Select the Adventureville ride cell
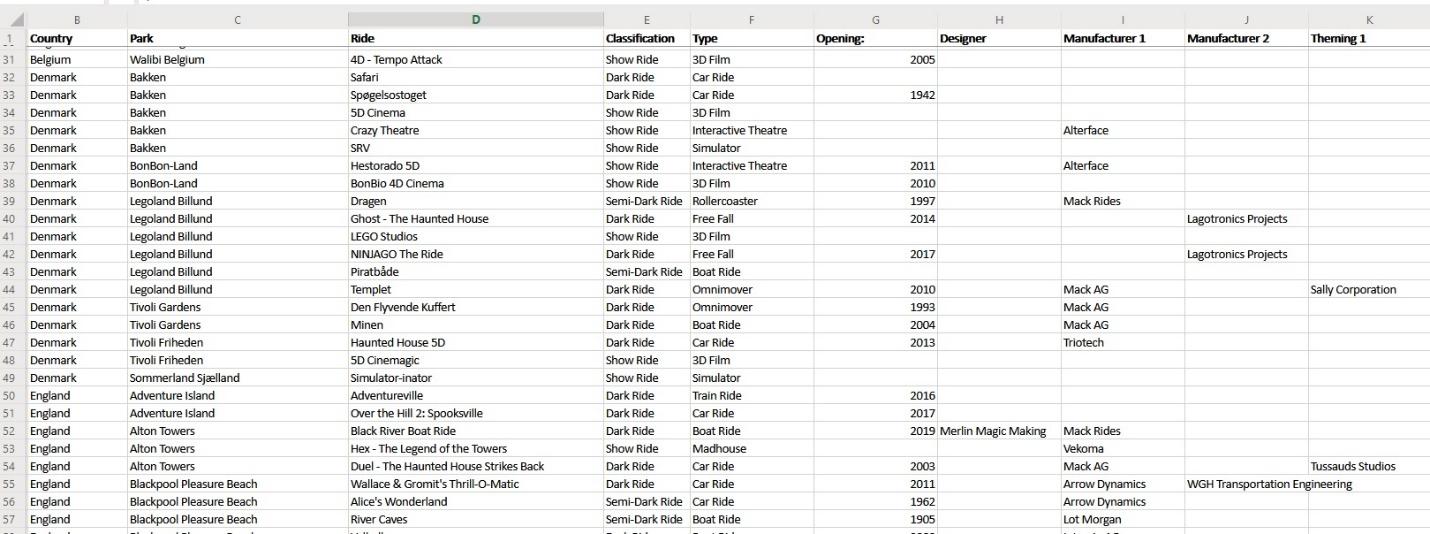The image size is (1430, 534). 476,396
